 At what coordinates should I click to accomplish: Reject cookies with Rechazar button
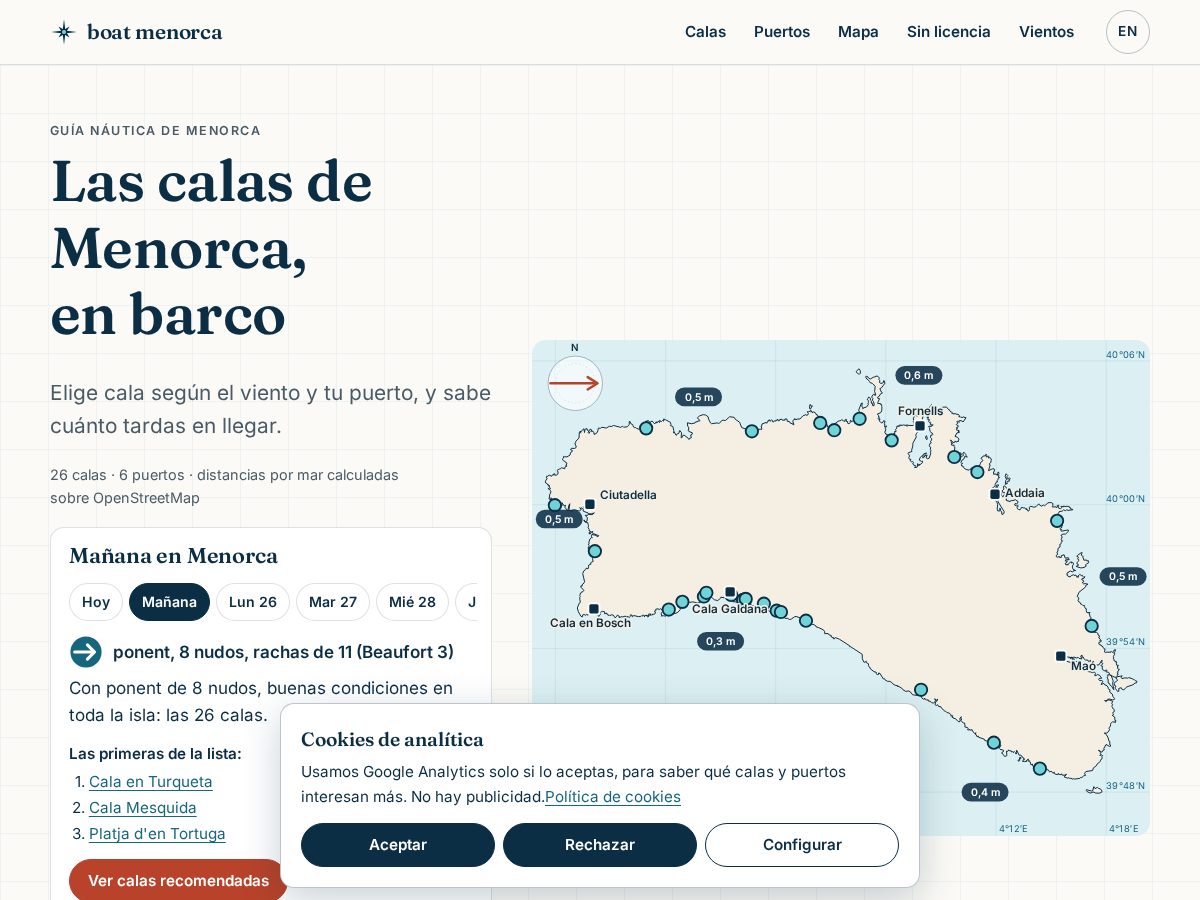[x=600, y=845]
